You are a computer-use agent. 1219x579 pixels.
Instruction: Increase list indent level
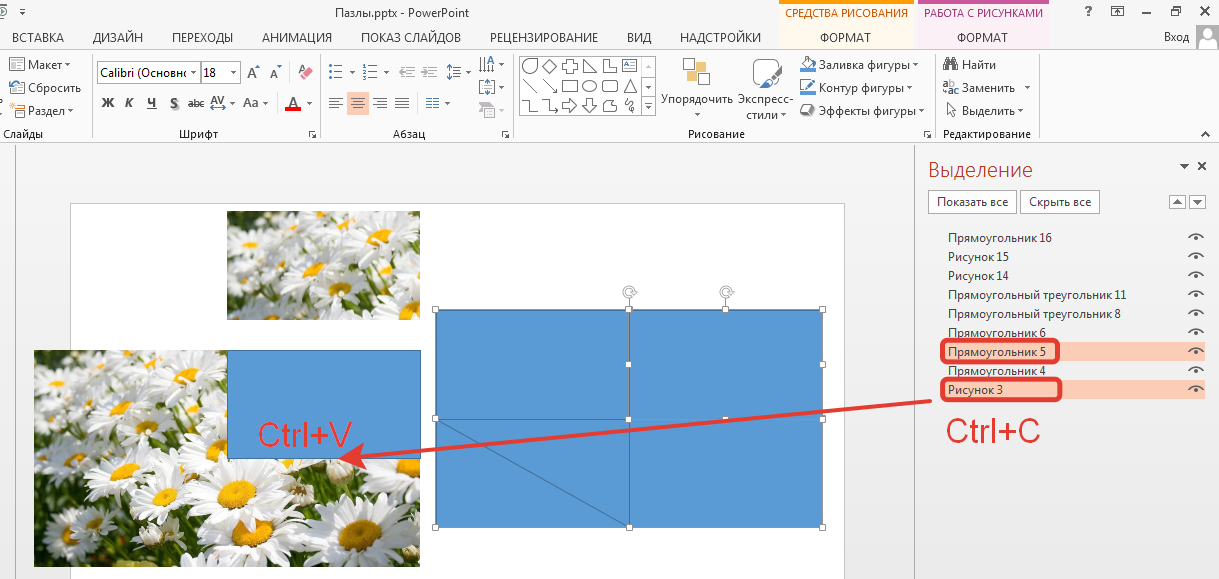tap(428, 73)
